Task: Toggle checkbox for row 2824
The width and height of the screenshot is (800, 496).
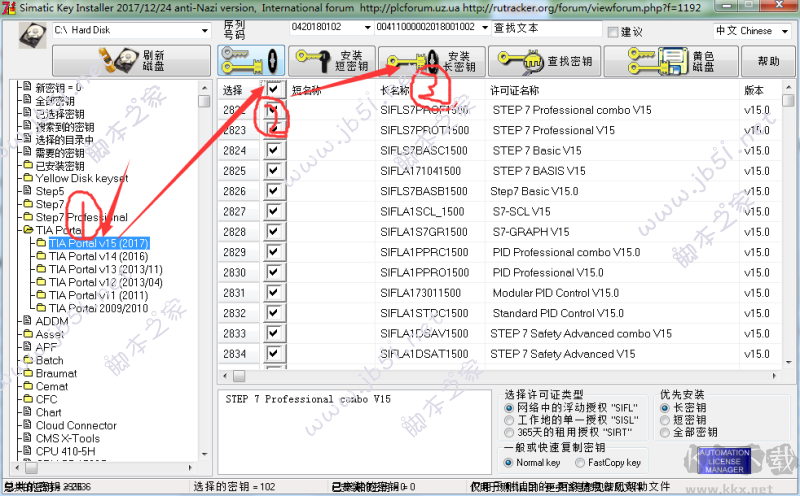Action: [x=273, y=150]
